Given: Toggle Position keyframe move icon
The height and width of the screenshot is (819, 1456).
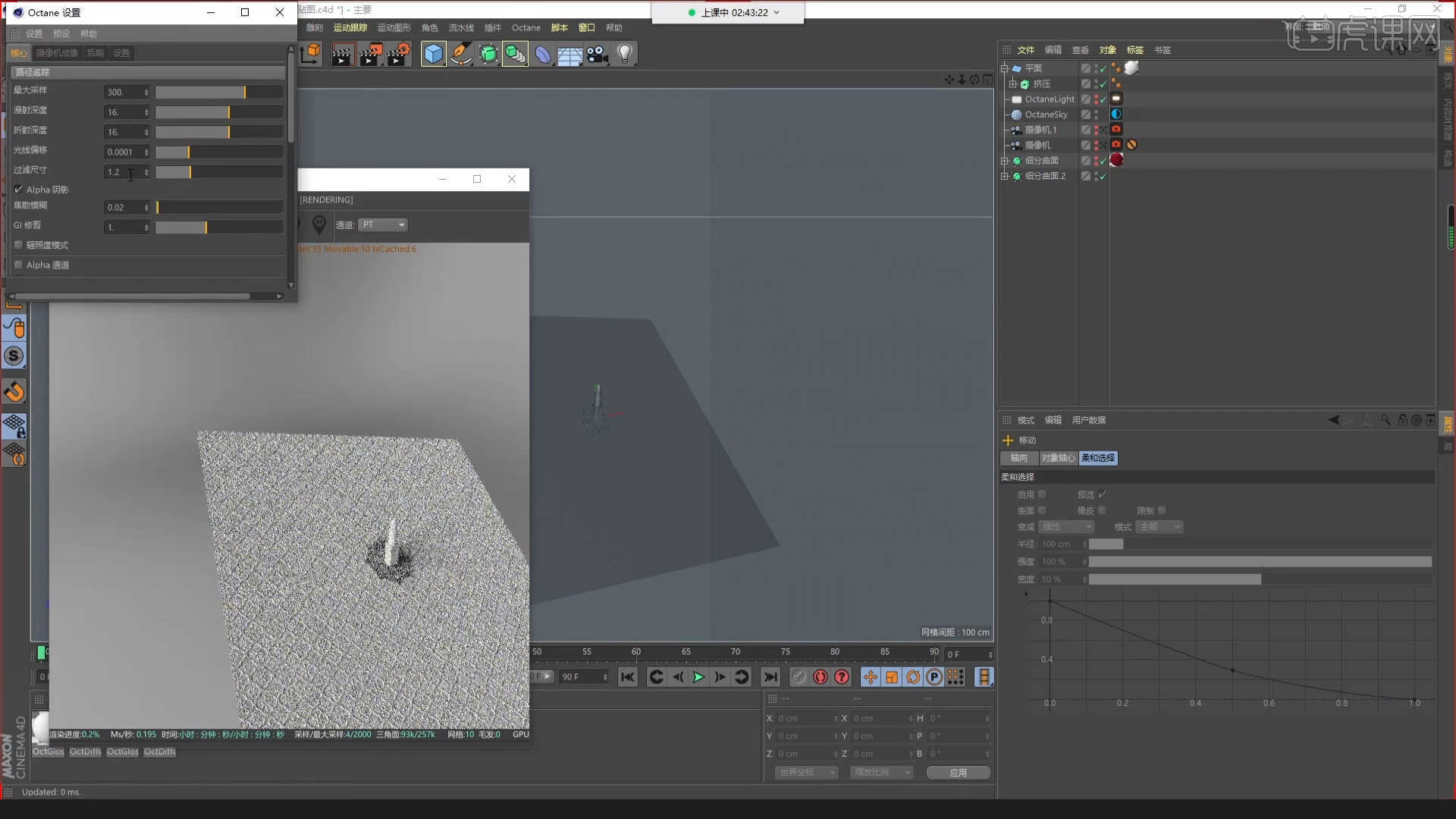Looking at the screenshot, I should tap(871, 677).
